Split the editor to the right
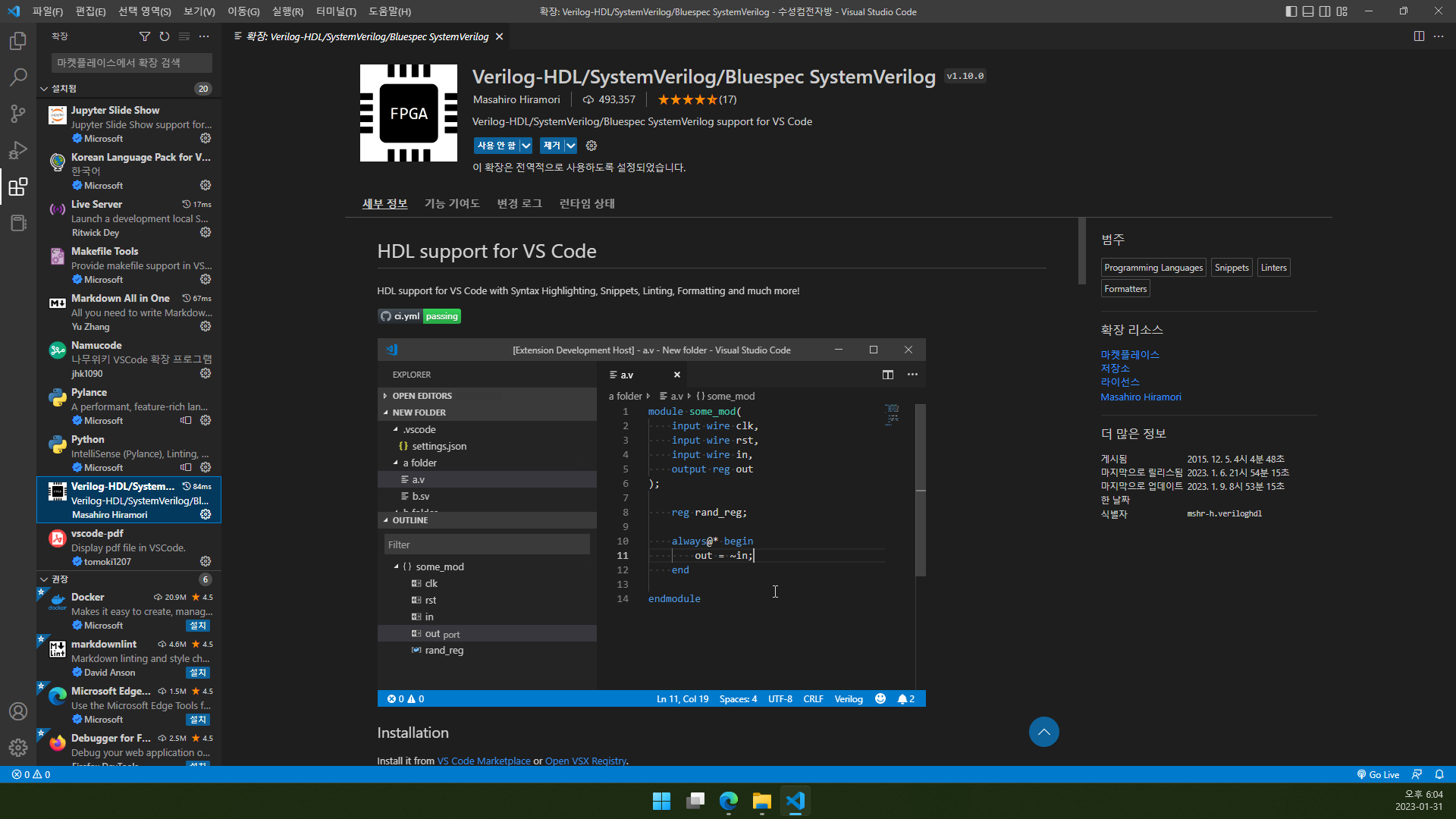This screenshot has width=1456, height=819. 1419,36
